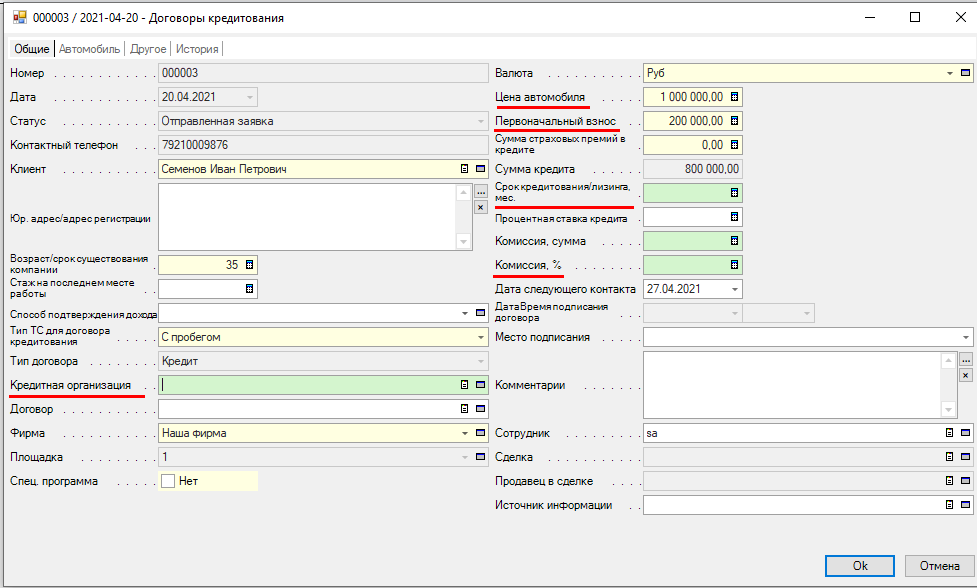Click calculator icon in Первоначальный взнос field
Screen dimensions: 977x588
[x=734, y=121]
